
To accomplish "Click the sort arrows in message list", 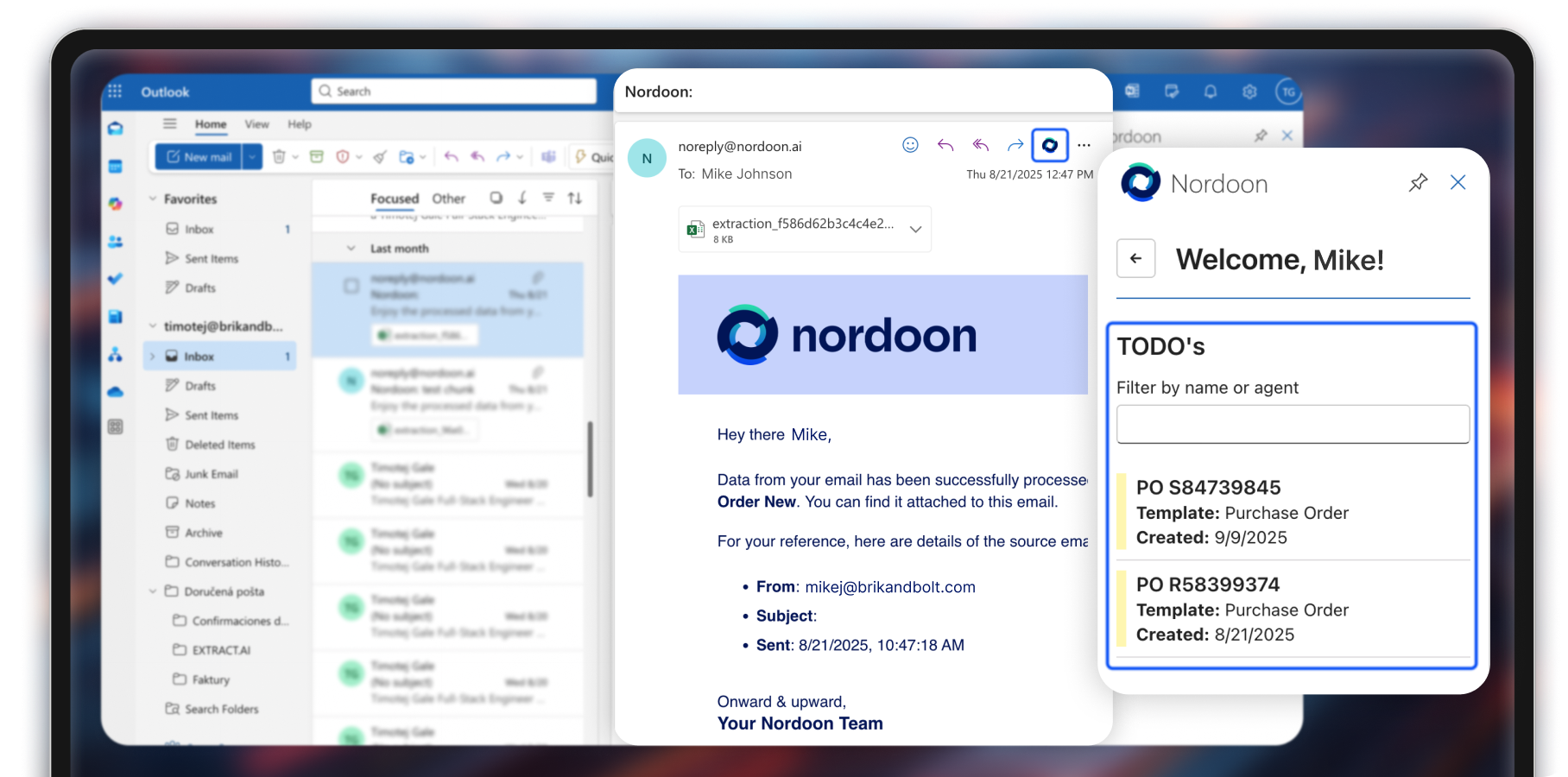I will [x=575, y=198].
